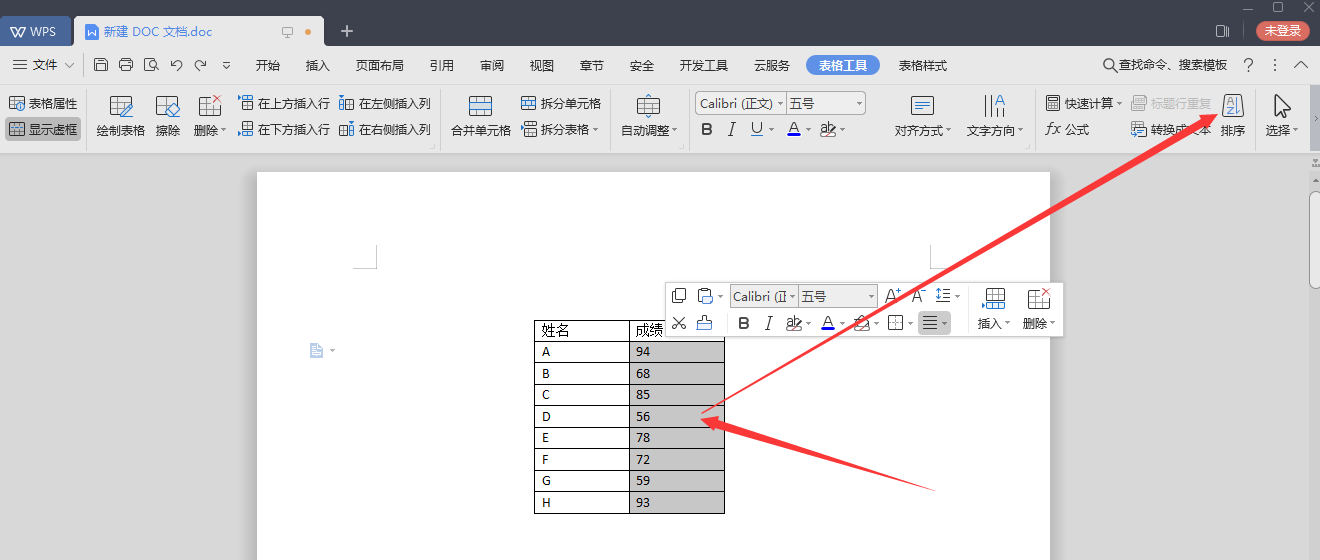Open the Select (选择) dropdown
The width and height of the screenshot is (1320, 560).
click(x=1282, y=116)
